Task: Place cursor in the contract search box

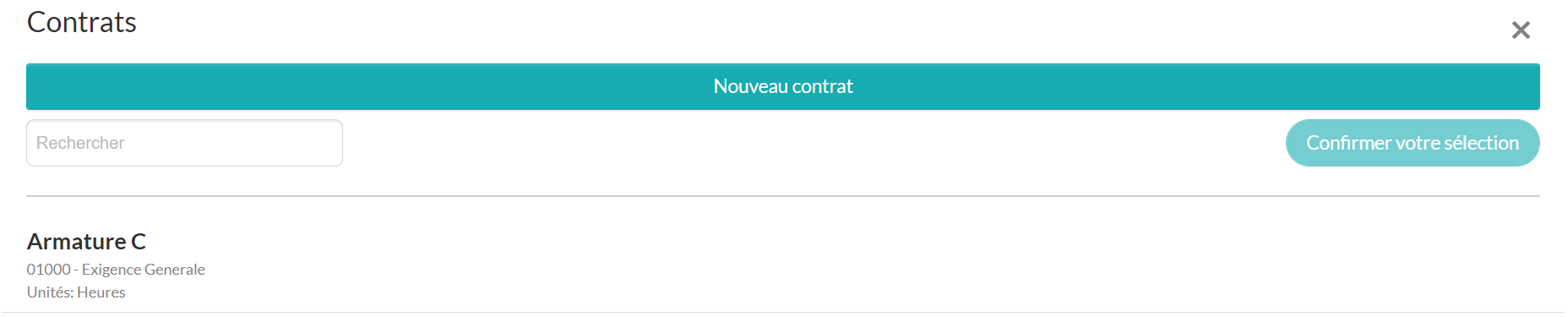Action: pyautogui.click(x=184, y=143)
